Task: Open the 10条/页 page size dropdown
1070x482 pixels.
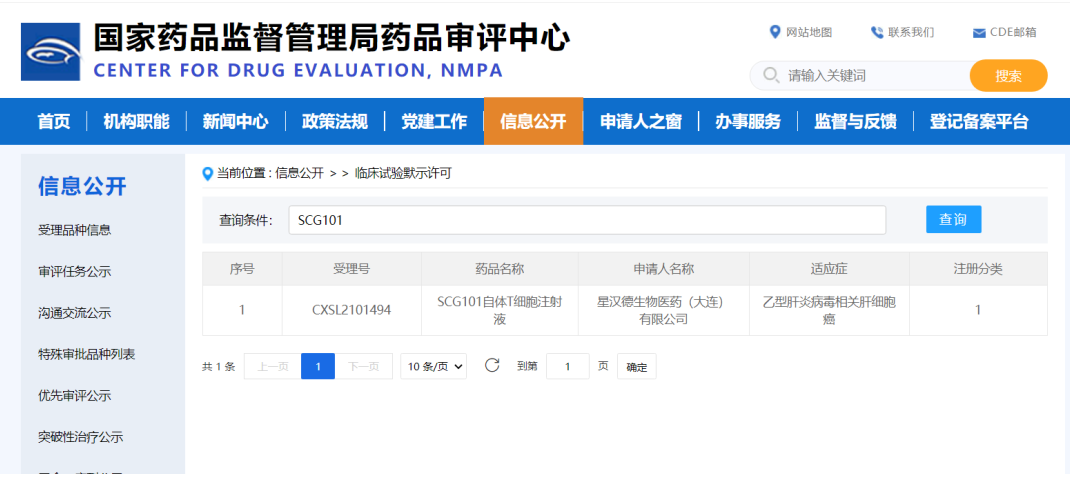Action: pyautogui.click(x=434, y=367)
